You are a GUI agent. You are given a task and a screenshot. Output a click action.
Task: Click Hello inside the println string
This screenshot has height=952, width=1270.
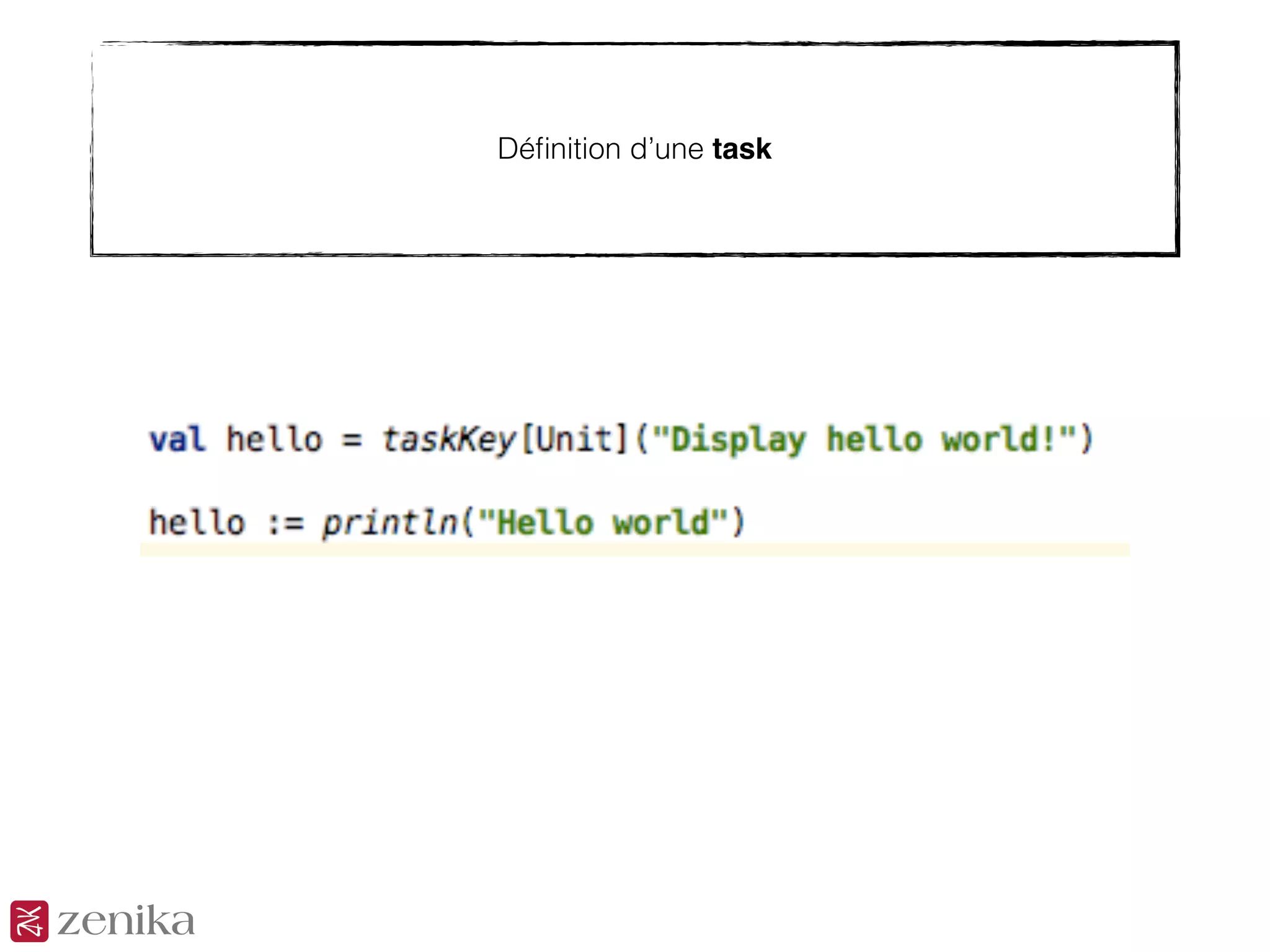click(x=545, y=522)
